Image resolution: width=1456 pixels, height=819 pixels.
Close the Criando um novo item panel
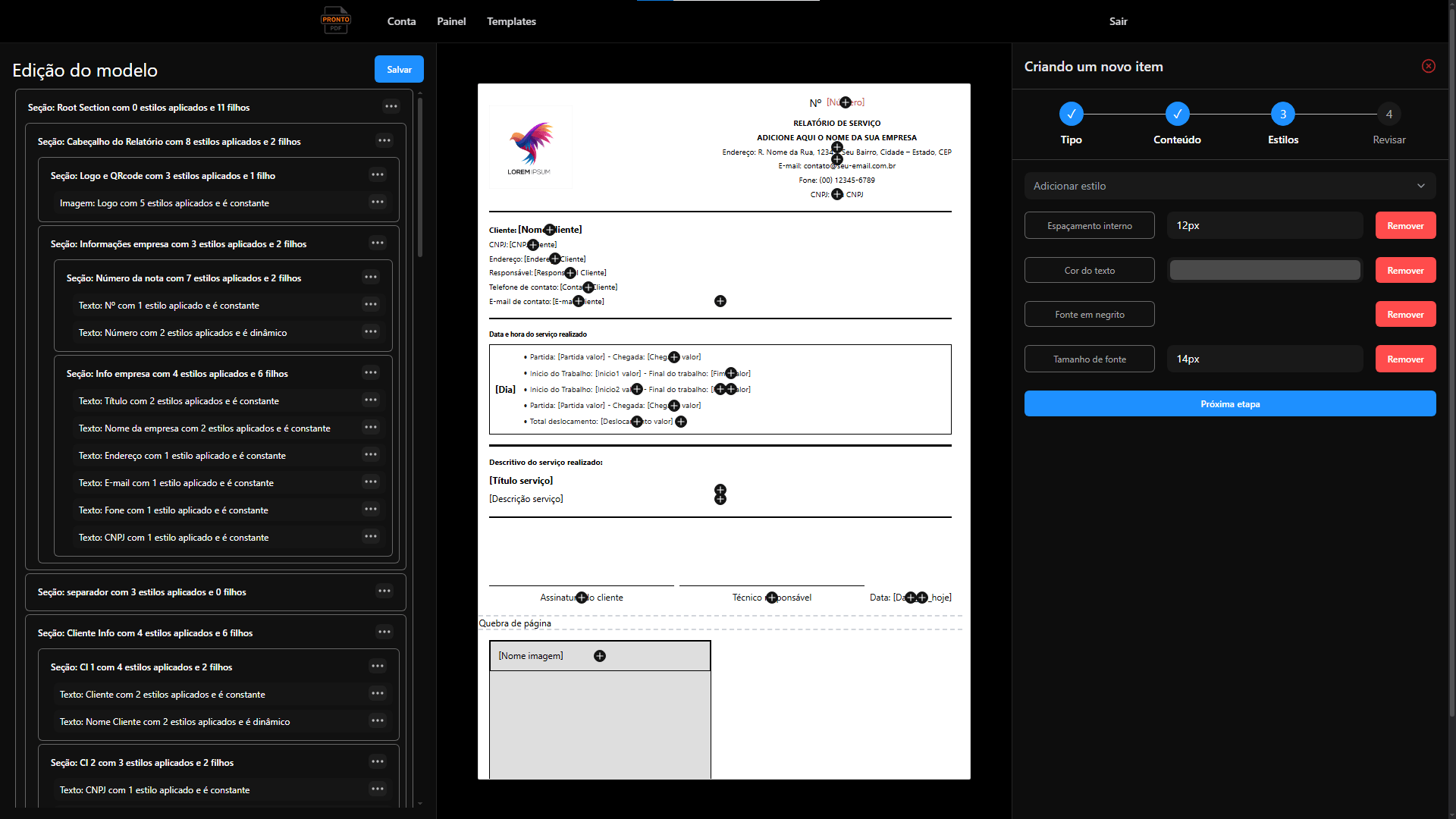pos(1429,66)
